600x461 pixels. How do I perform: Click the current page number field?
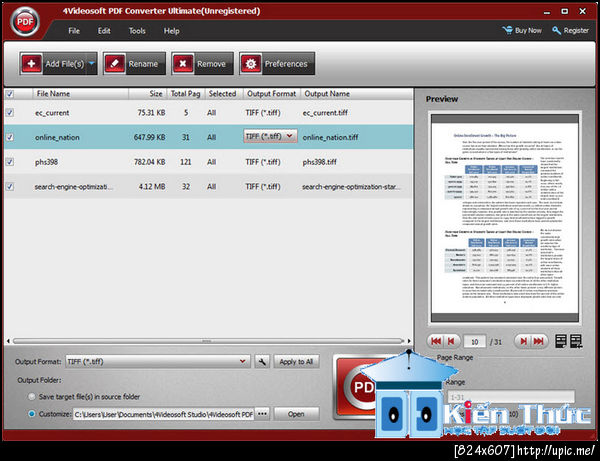474,342
